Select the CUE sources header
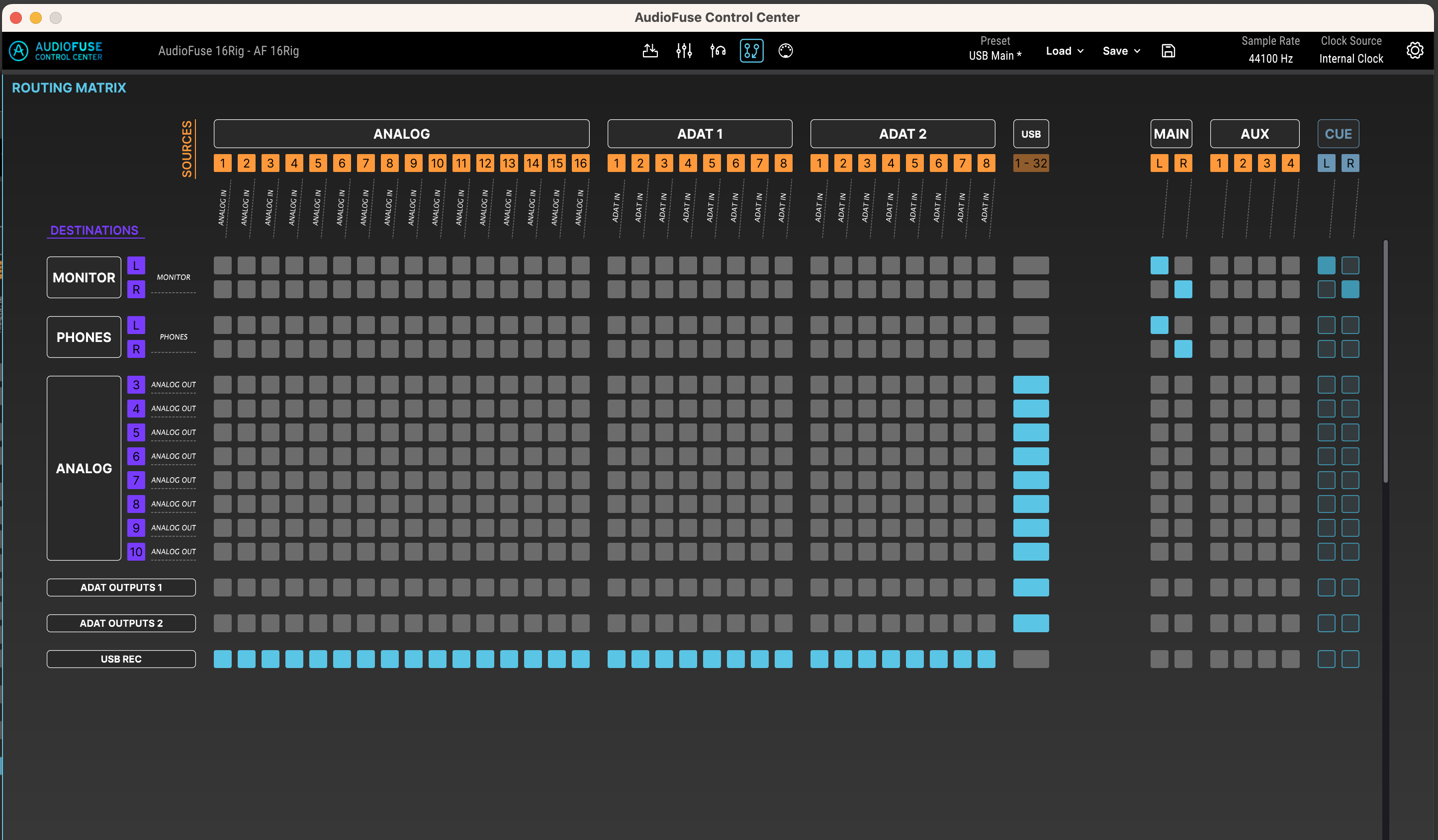Viewport: 1438px width, 840px height. 1338,133
